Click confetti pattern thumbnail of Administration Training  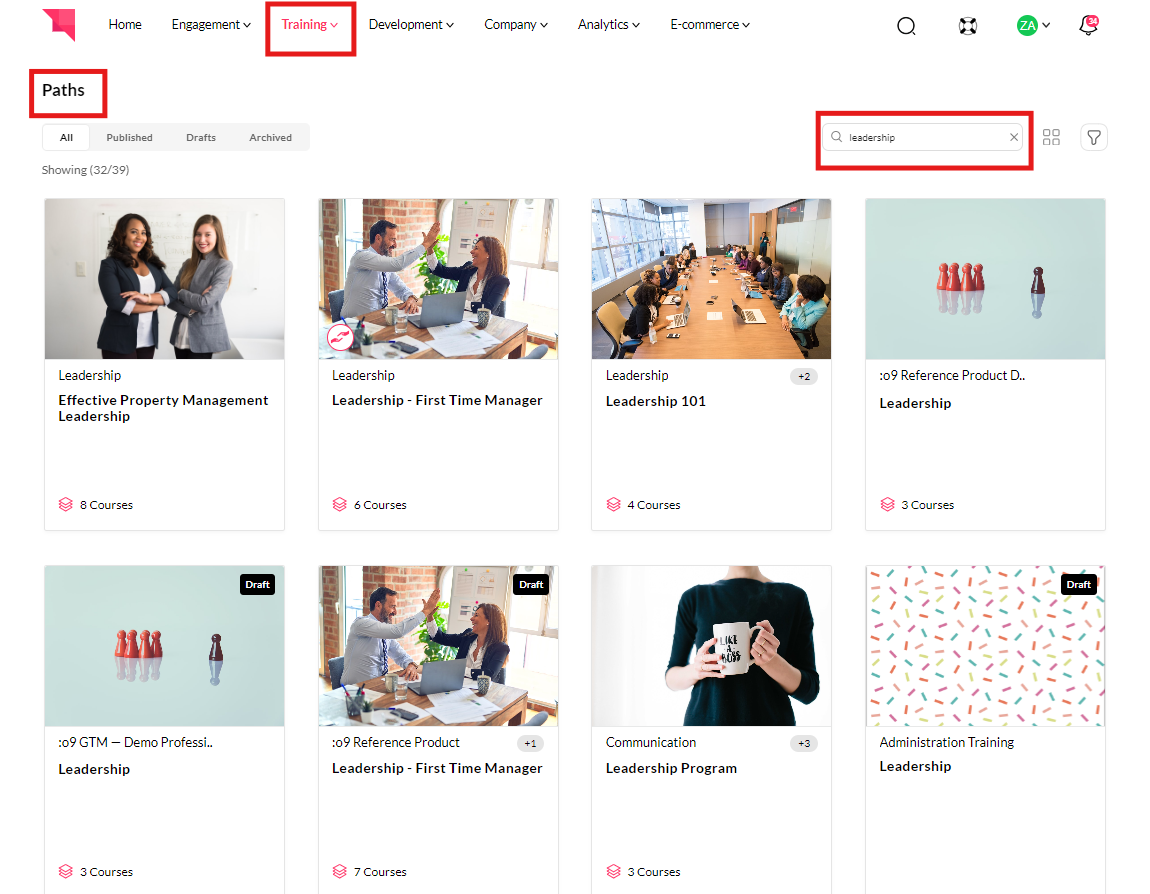coord(985,645)
